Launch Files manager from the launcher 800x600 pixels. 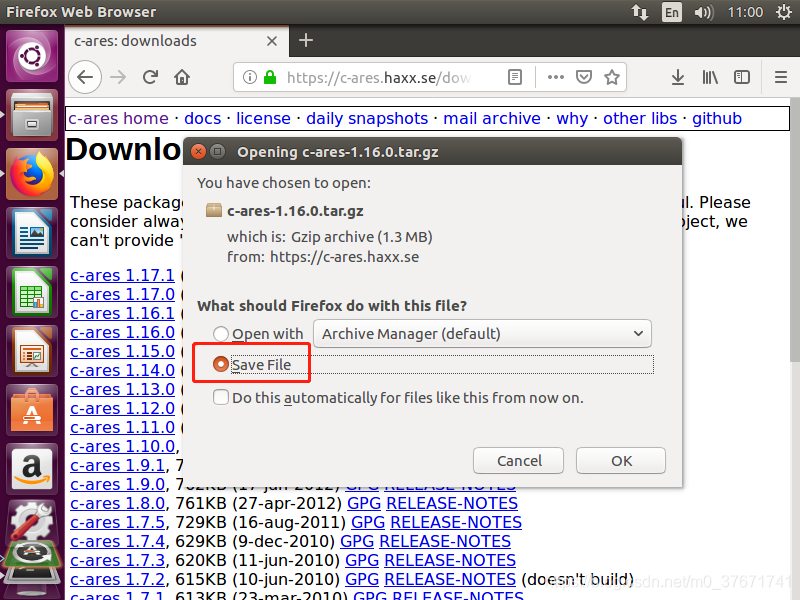[x=32, y=115]
